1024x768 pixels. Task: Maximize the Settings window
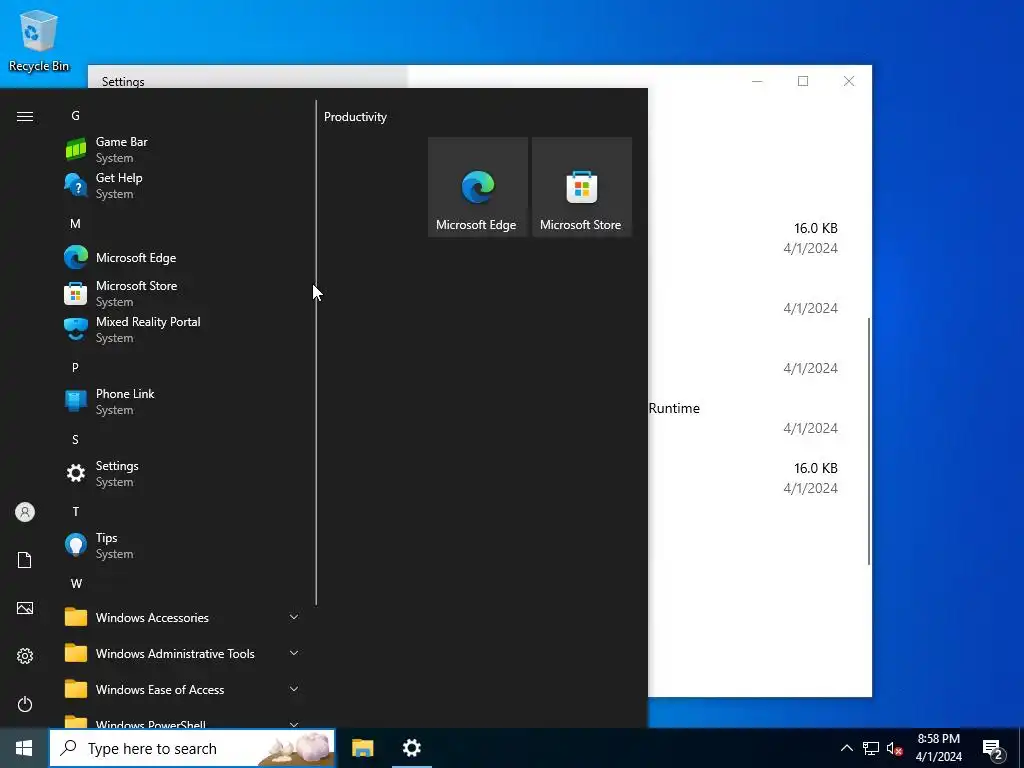[803, 81]
